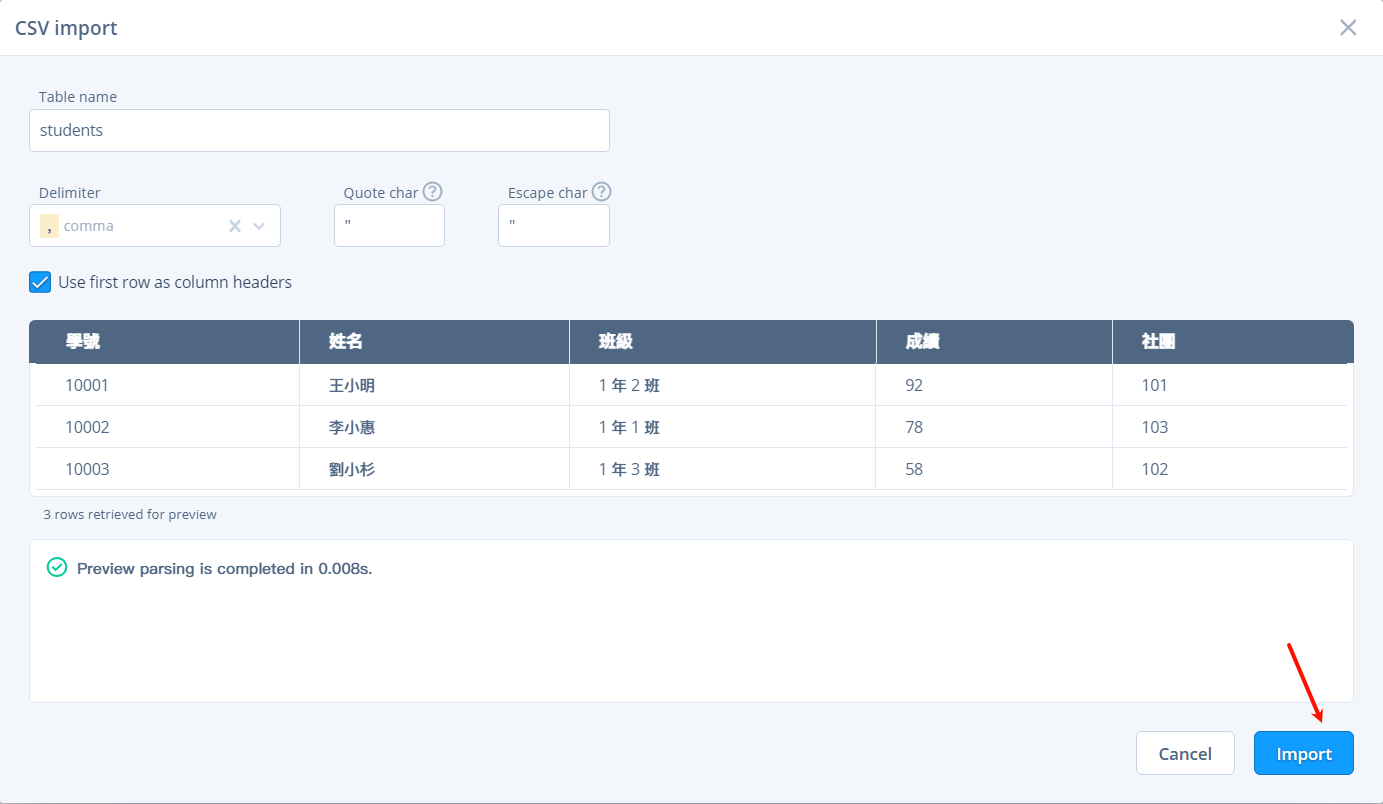This screenshot has width=1383, height=804.
Task: Focus the Quote char input
Action: [x=389, y=225]
